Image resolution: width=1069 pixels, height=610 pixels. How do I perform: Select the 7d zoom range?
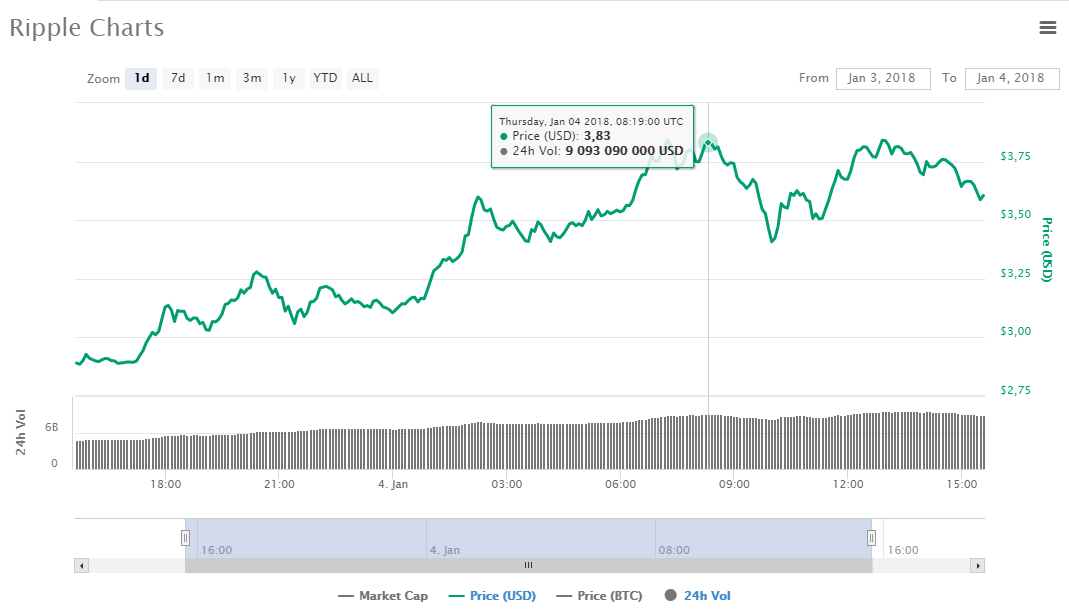(178, 78)
